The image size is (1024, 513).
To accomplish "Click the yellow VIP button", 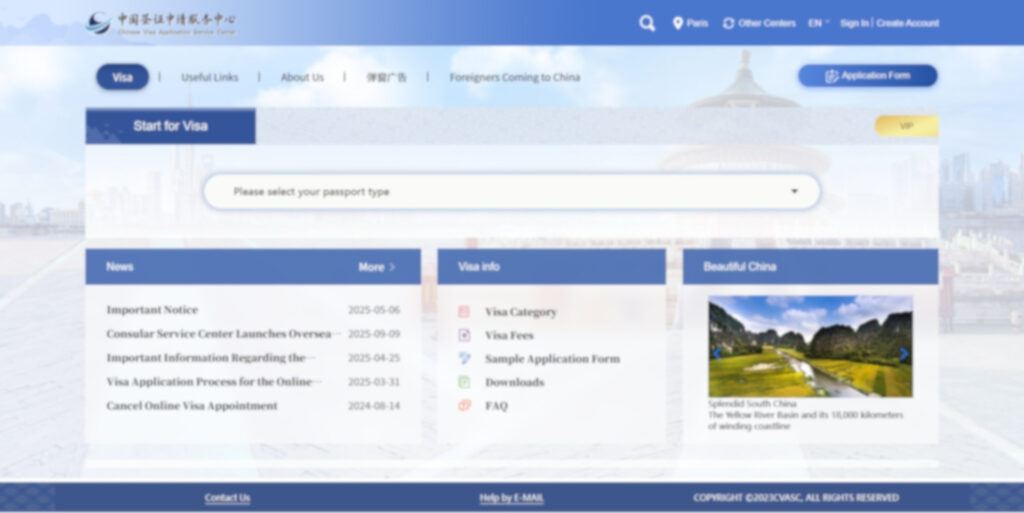I will click(x=906, y=126).
